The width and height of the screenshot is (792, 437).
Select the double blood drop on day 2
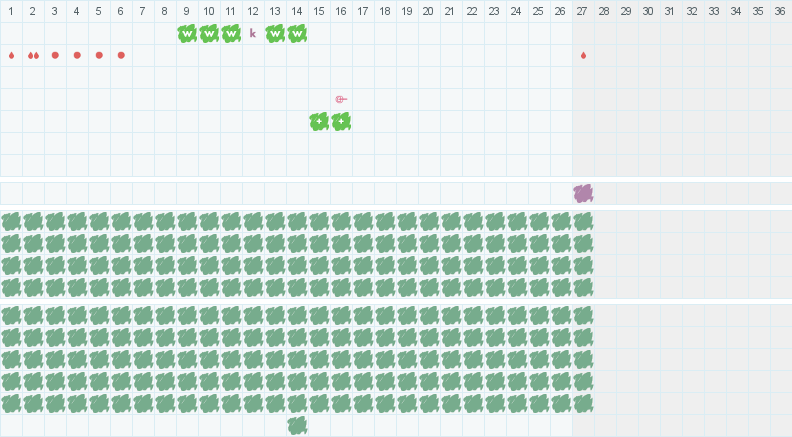(x=33, y=55)
